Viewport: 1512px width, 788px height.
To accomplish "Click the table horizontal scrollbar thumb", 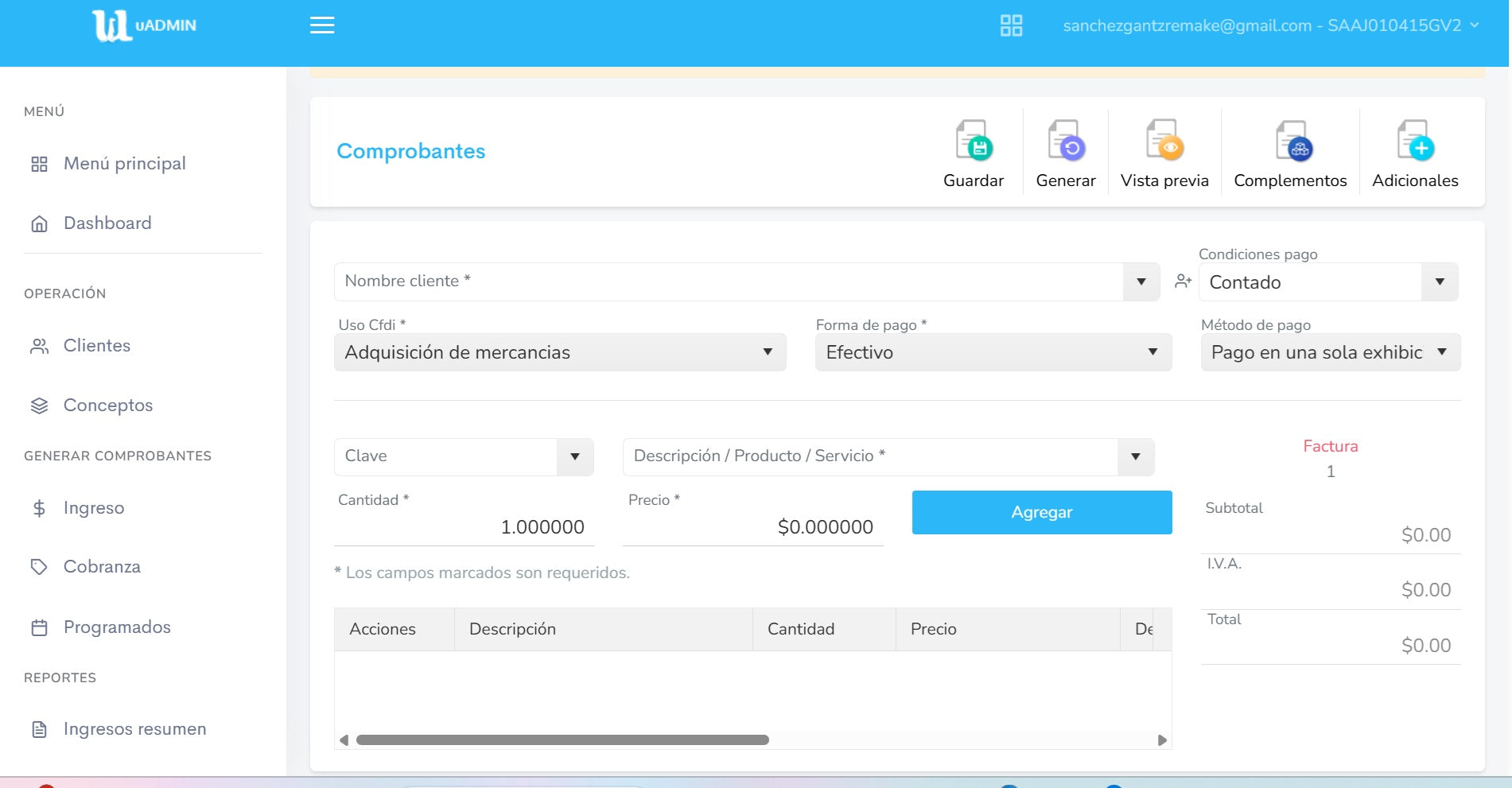I will (x=562, y=740).
